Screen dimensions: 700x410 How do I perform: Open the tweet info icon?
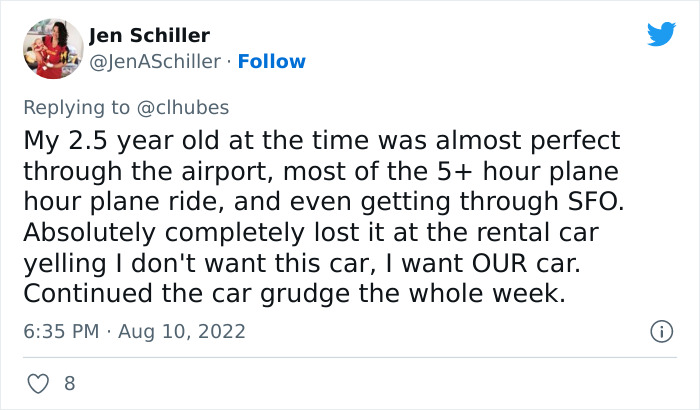click(x=660, y=331)
